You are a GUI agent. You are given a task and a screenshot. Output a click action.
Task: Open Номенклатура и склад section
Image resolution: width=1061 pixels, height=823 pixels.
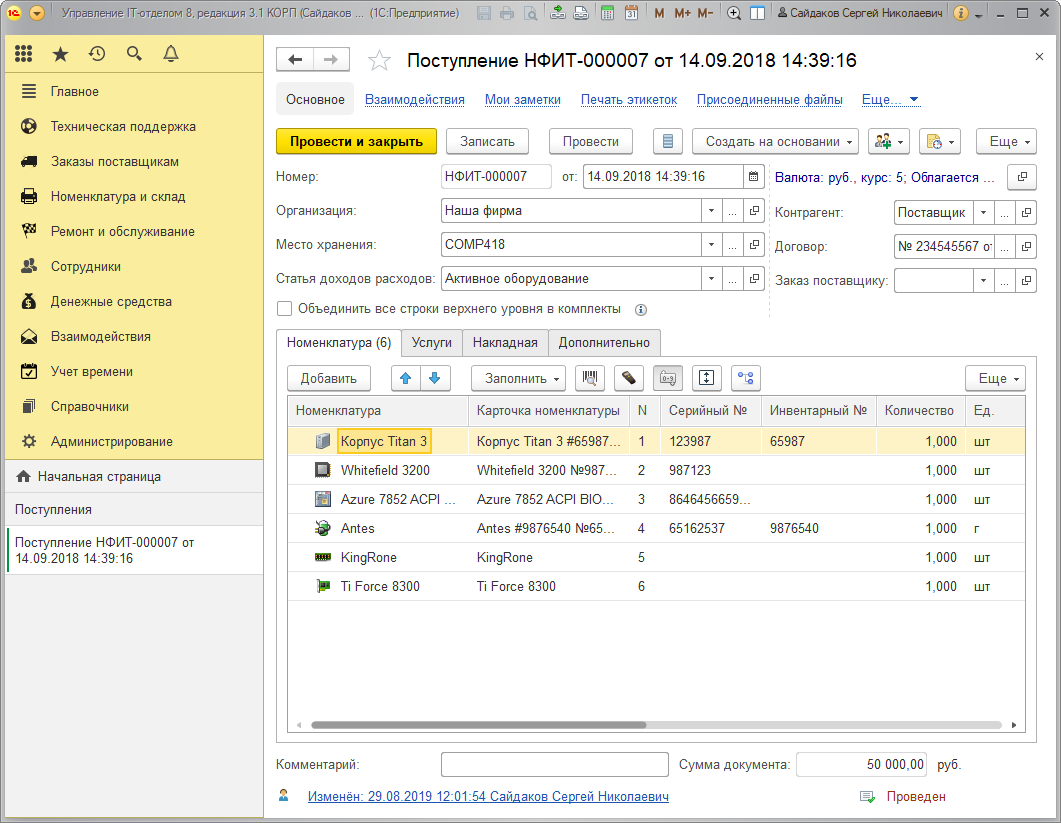click(134, 197)
